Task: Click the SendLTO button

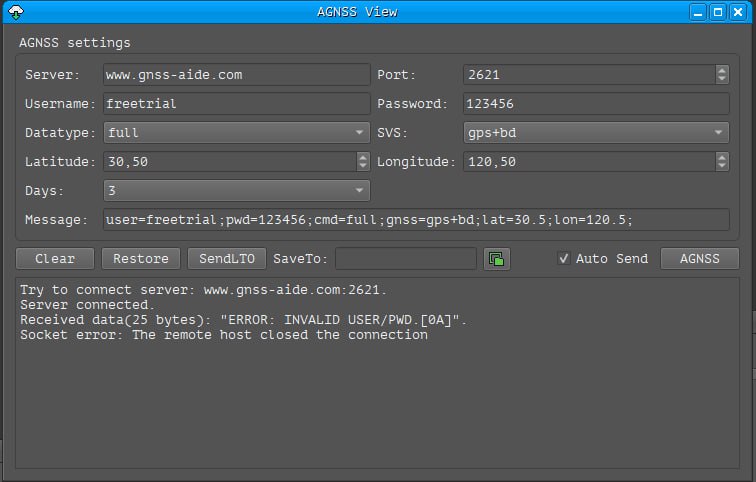Action: (x=227, y=259)
